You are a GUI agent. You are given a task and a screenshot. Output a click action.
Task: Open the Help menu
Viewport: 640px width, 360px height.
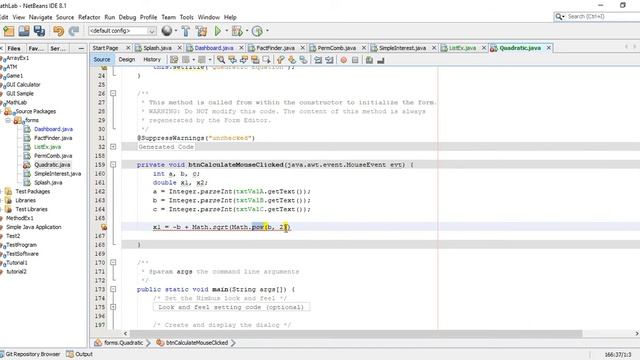230,17
